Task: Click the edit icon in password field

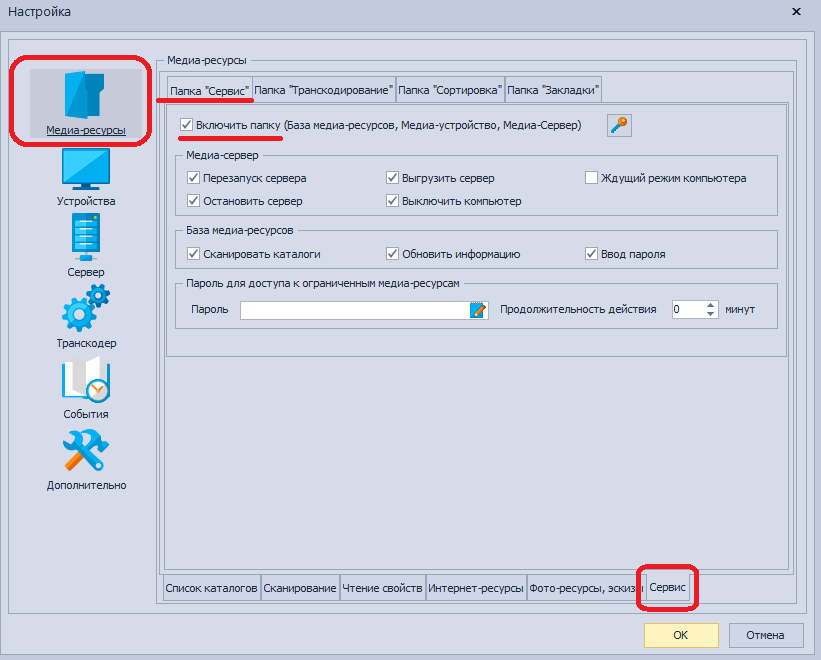Action: point(478,310)
